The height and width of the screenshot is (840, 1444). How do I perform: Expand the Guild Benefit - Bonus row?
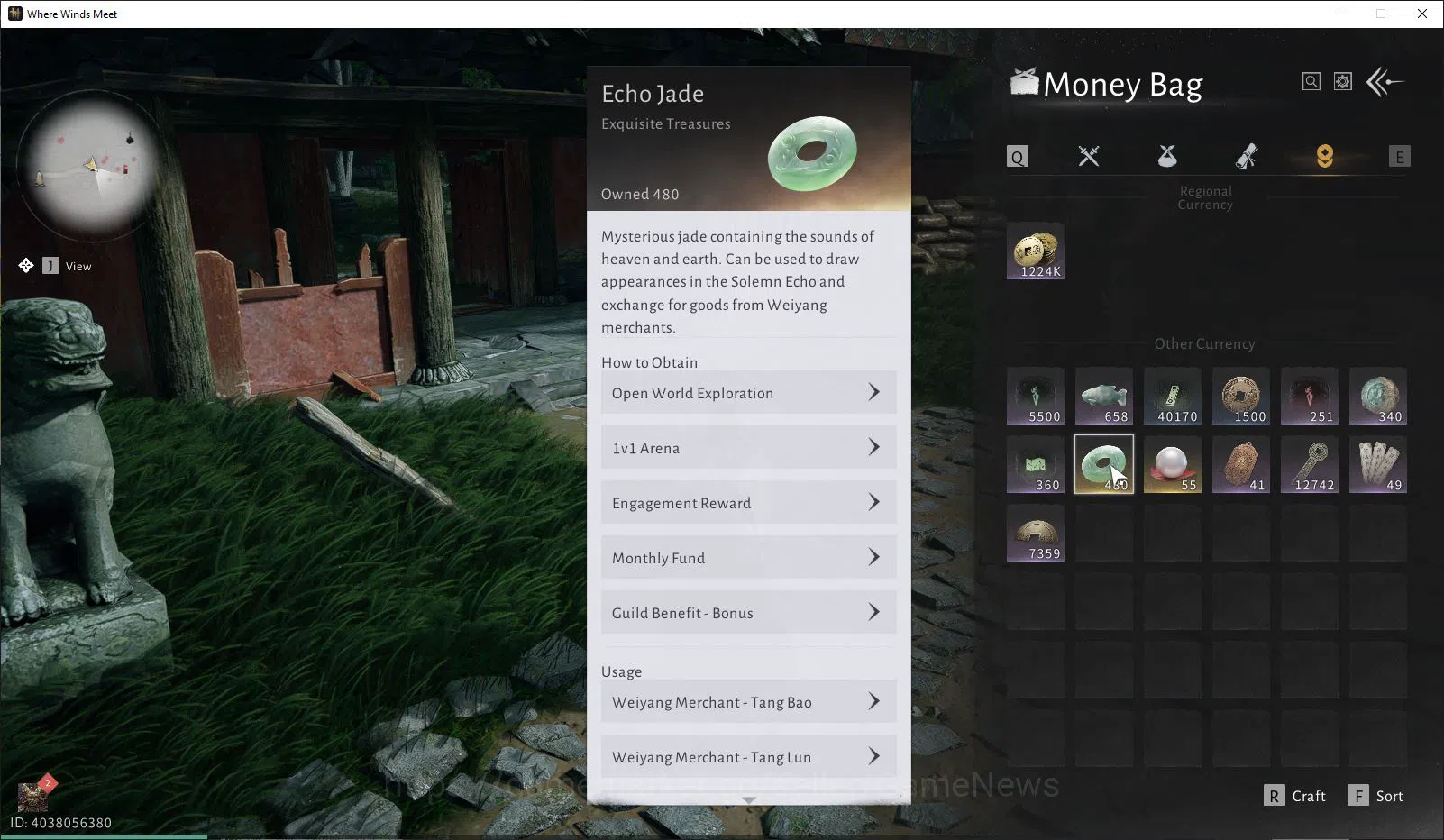749,613
